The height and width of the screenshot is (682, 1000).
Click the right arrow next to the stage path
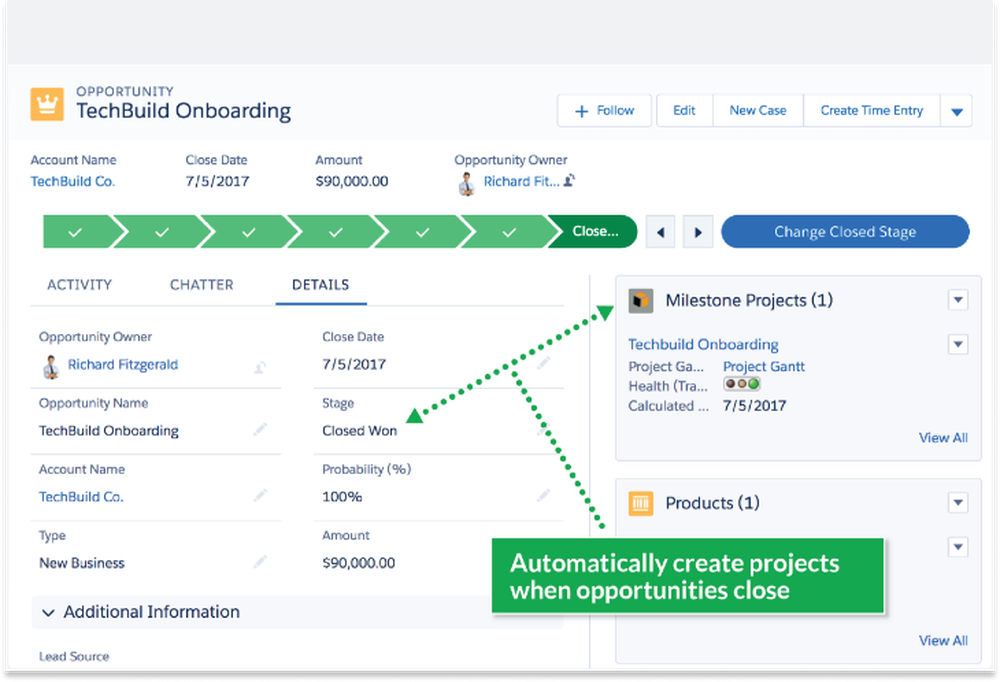(697, 231)
